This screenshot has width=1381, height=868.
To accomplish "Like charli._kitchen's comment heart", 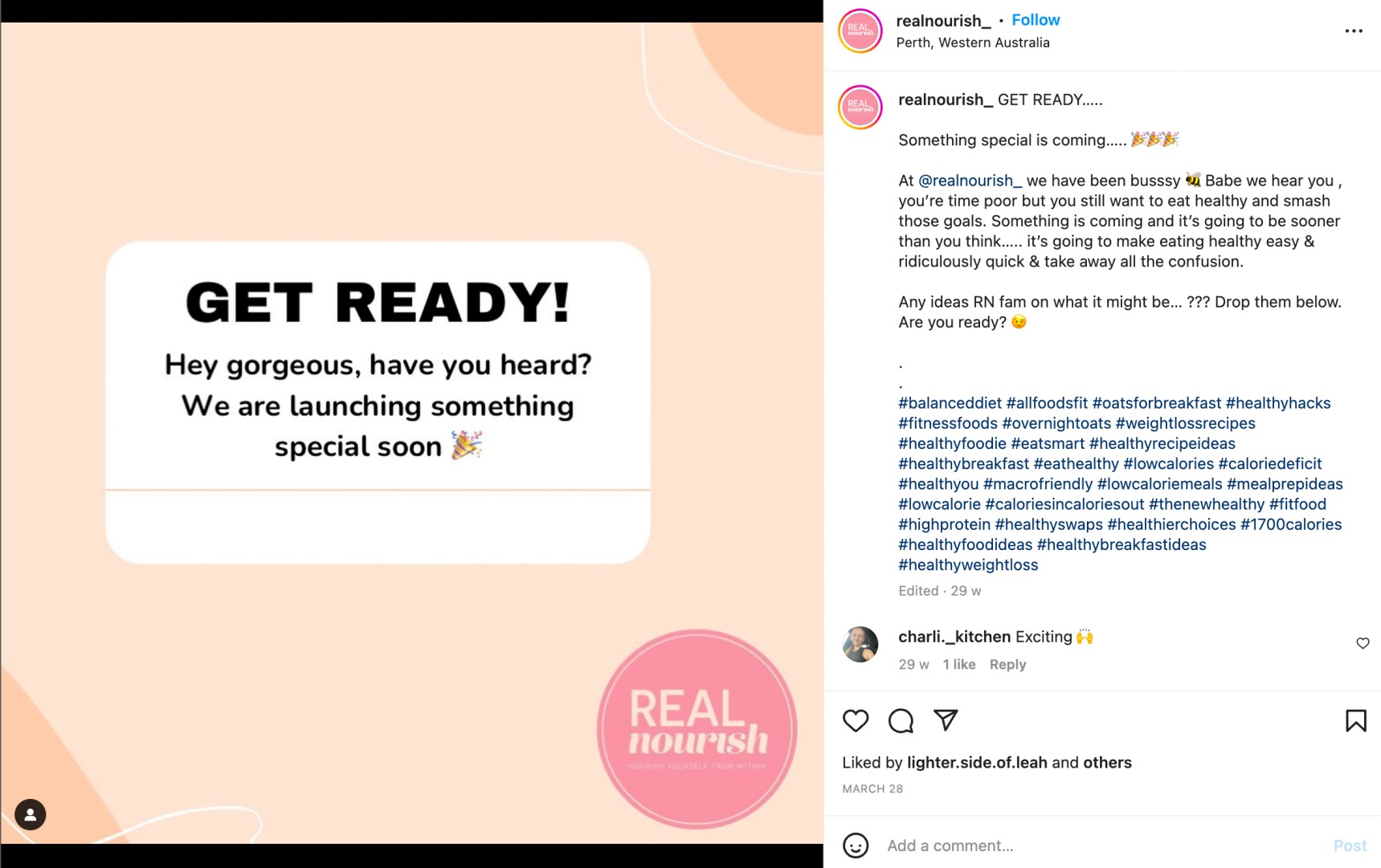I will coord(1363,643).
